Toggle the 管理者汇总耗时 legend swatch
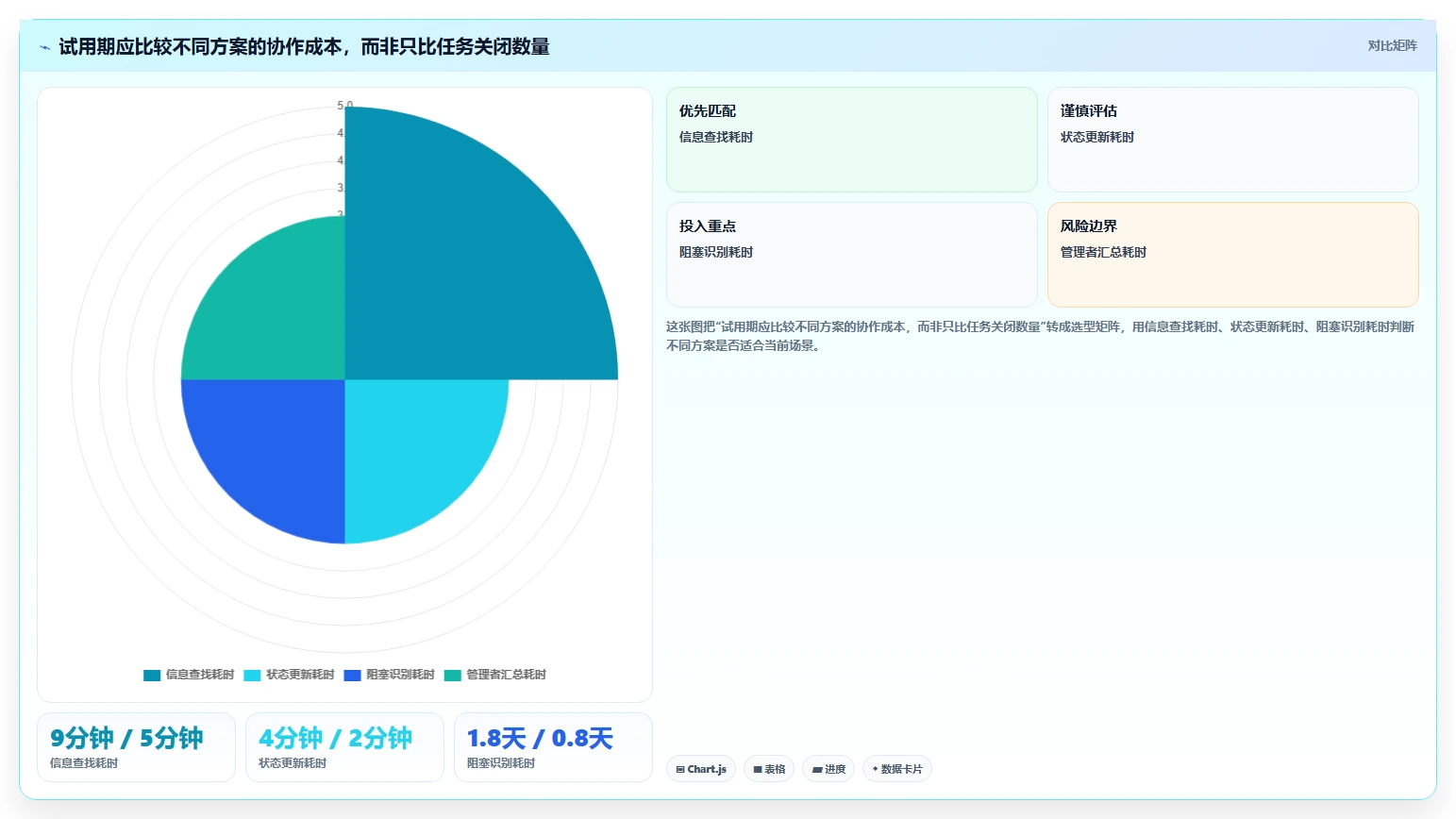The height and width of the screenshot is (819, 1456). (x=453, y=675)
